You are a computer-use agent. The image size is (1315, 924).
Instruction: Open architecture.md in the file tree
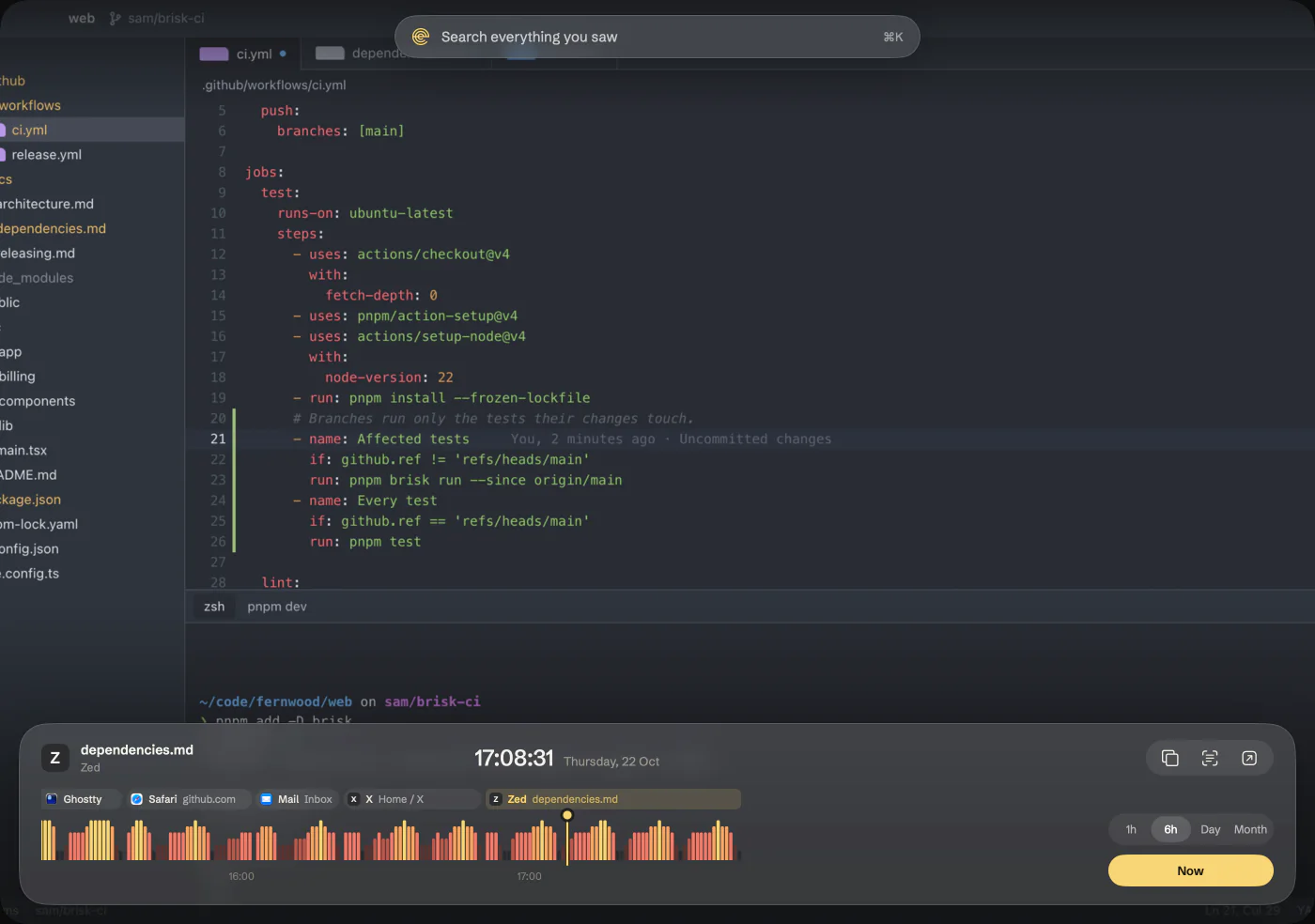[x=47, y=204]
